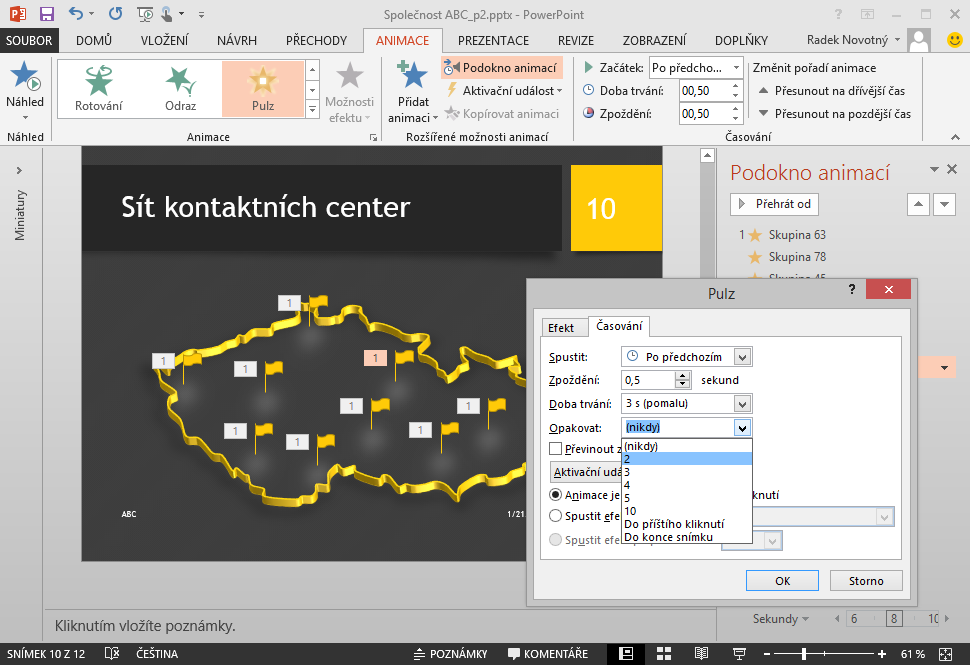Switch to the NÁVRH ribbon tab
This screenshot has width=970, height=665.
[237, 40]
